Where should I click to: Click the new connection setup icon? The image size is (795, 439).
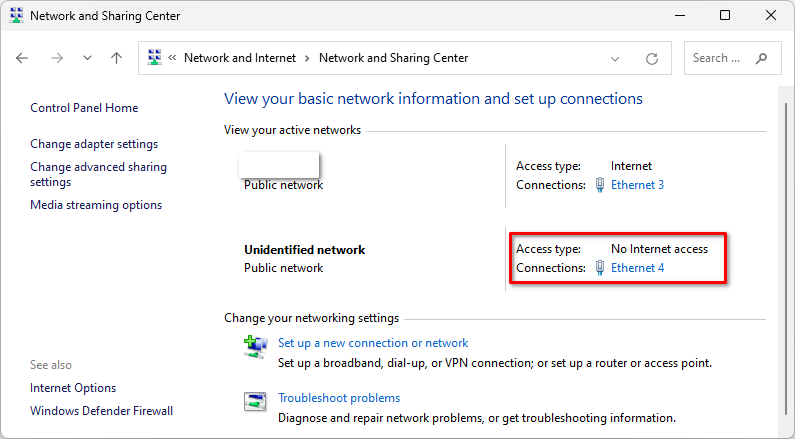[x=256, y=347]
